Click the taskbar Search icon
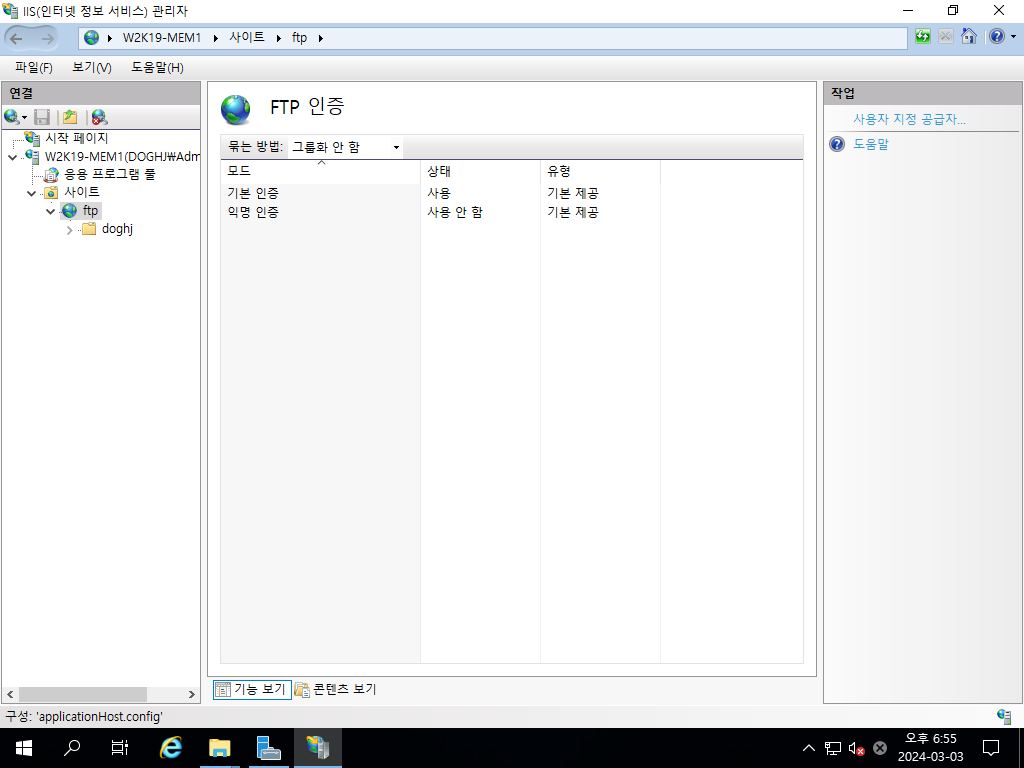 72,748
